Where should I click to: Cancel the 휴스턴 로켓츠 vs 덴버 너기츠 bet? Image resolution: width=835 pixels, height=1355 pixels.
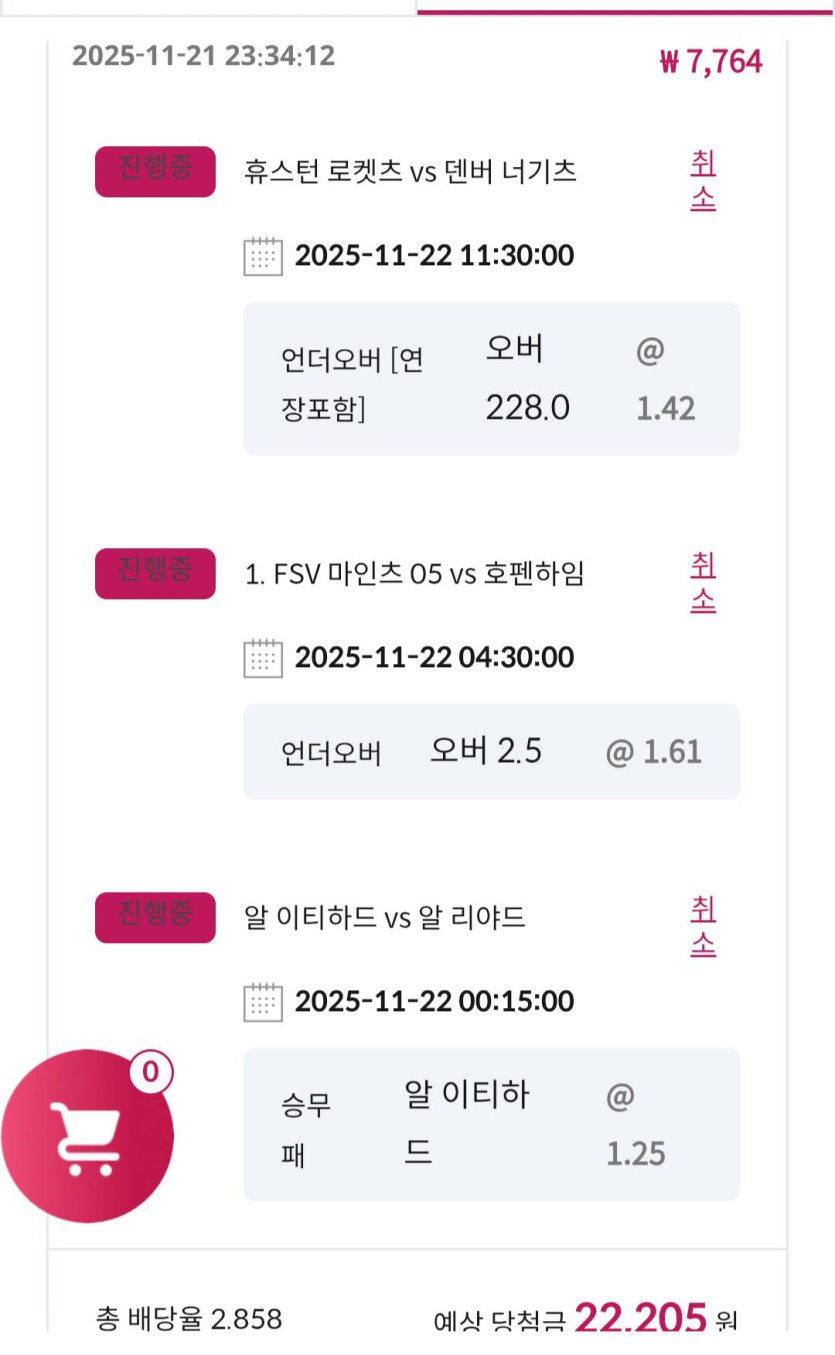pyautogui.click(x=703, y=181)
